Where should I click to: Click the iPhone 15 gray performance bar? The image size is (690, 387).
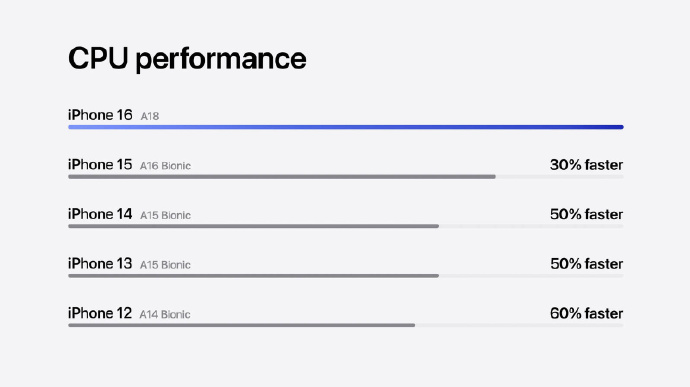[x=282, y=177]
